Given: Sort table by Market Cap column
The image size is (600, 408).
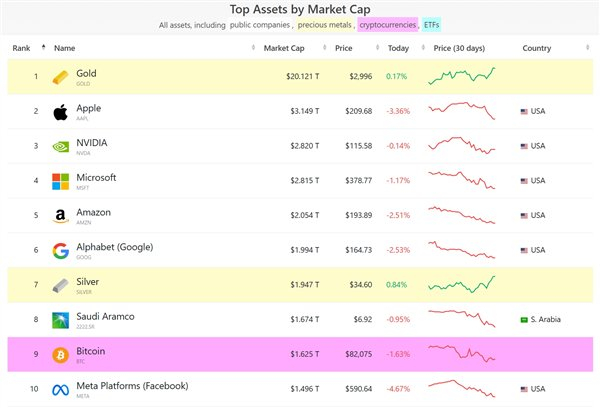Looking at the screenshot, I should tap(297, 48).
